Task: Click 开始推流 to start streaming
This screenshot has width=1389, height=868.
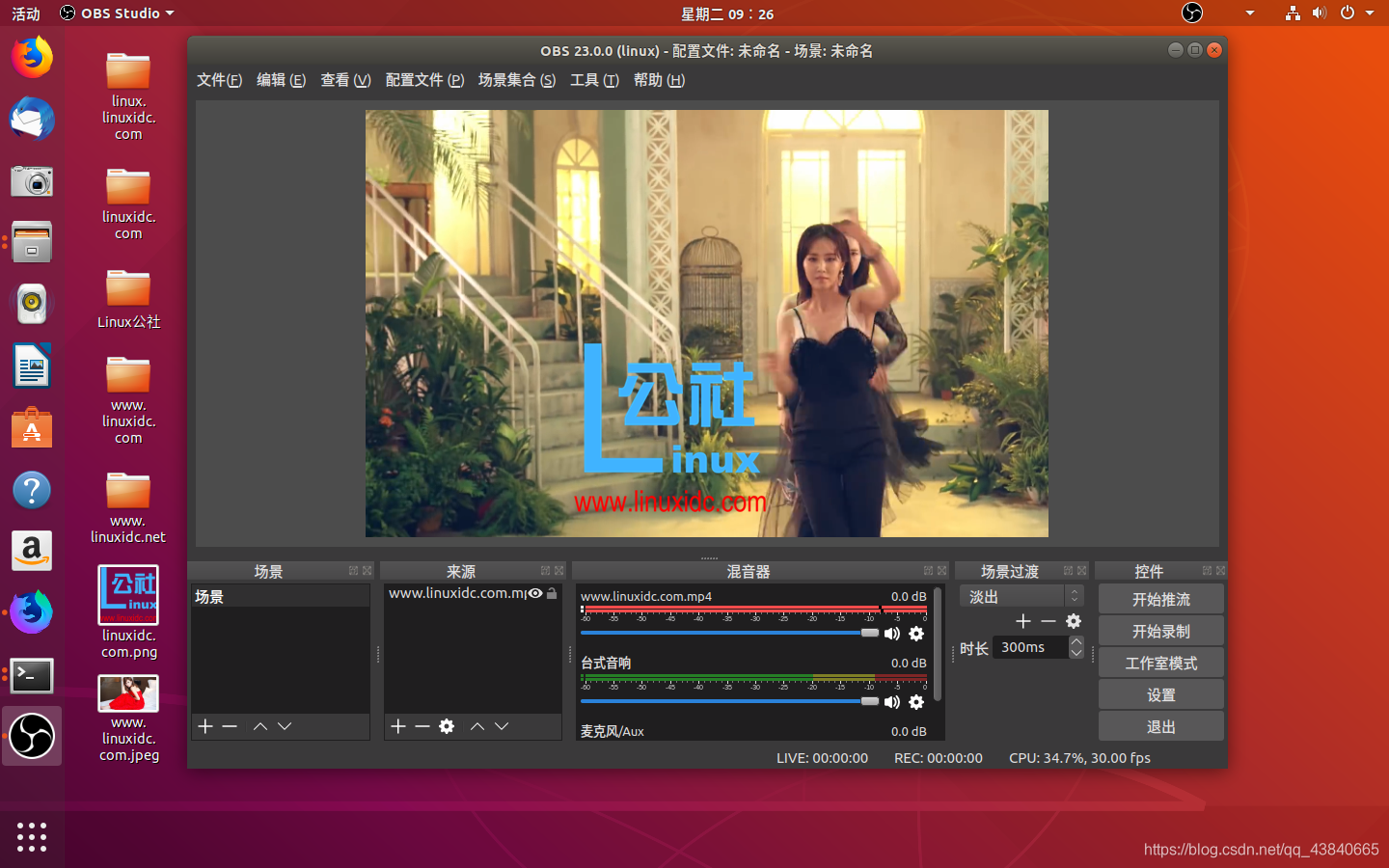Action: point(1161,599)
